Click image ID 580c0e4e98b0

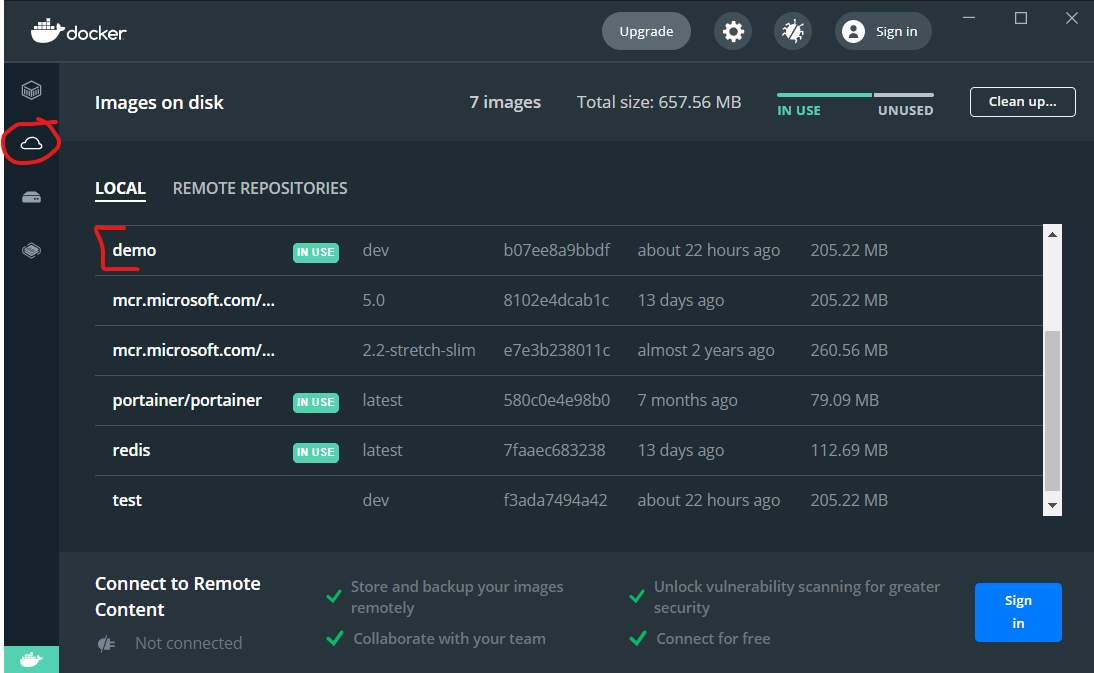[x=557, y=401]
